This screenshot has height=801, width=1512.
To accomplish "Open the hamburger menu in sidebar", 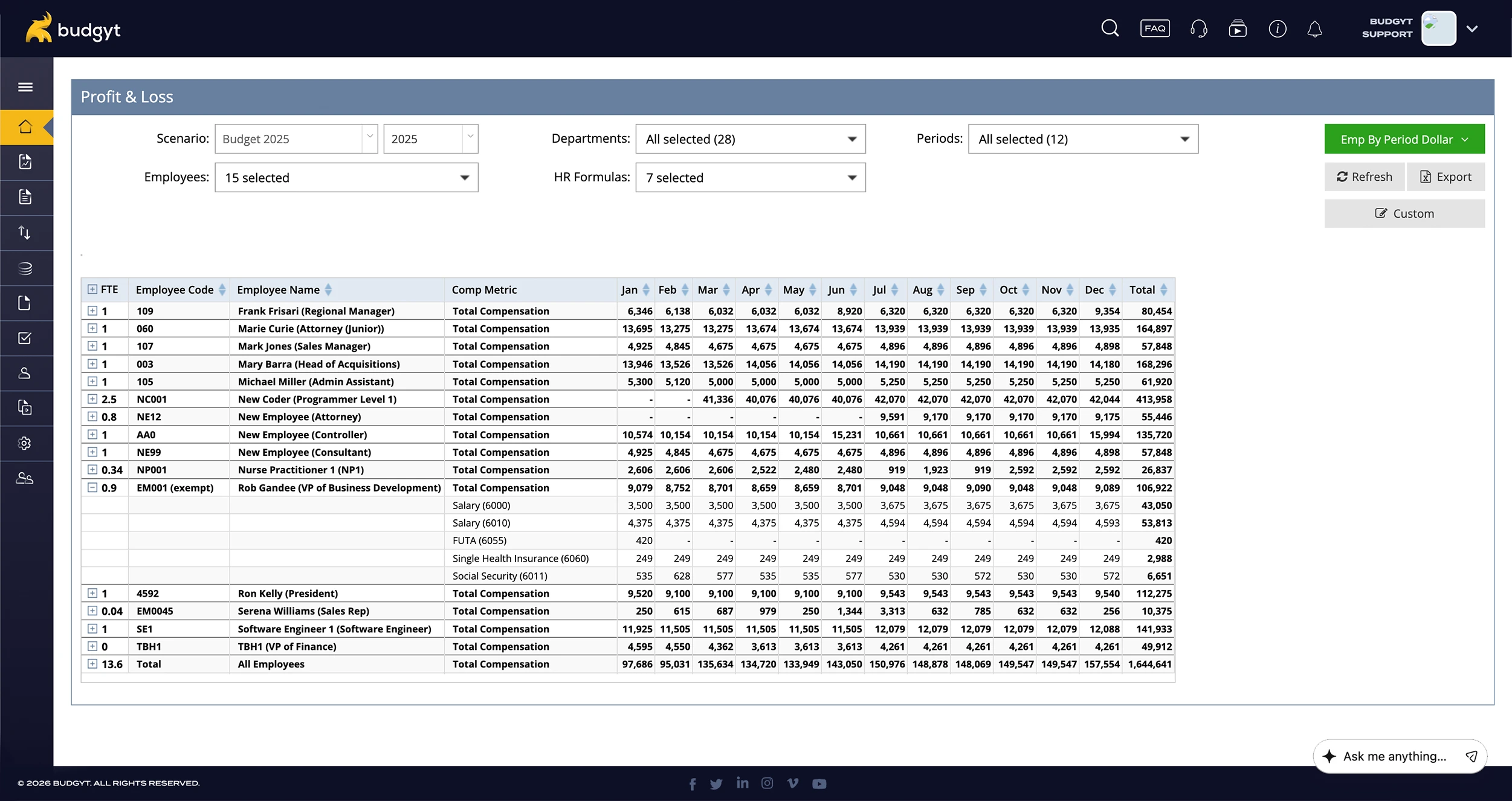I will [x=25, y=87].
